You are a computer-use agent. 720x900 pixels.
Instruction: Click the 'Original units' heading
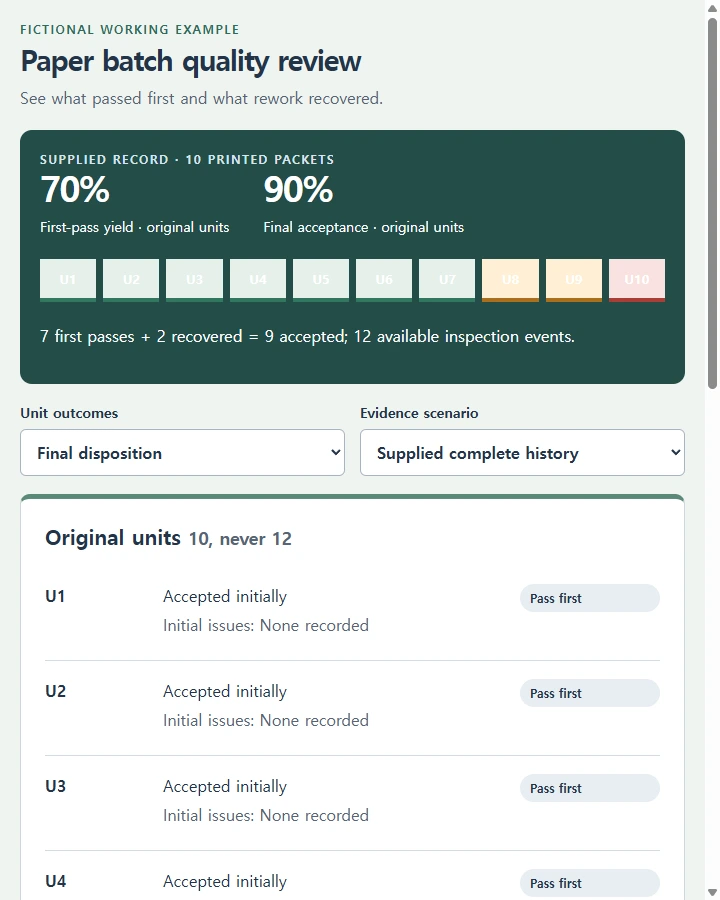(x=113, y=538)
